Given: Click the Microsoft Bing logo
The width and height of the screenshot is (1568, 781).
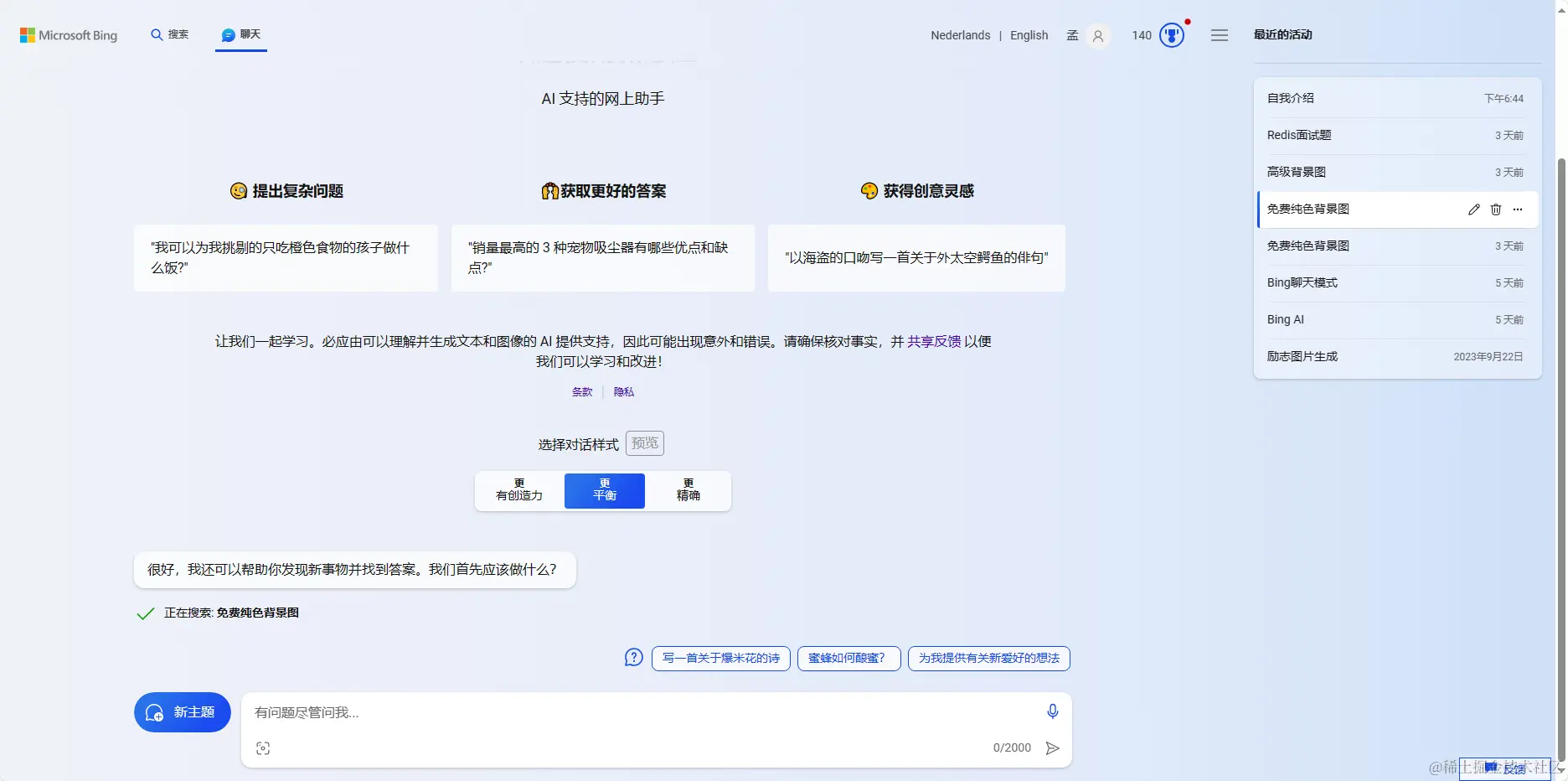Looking at the screenshot, I should (x=69, y=35).
